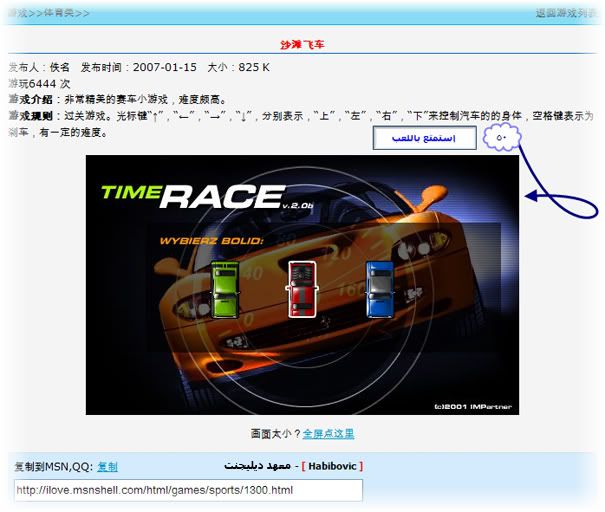
Task: Click the file size 825 K text
Action: click(253, 67)
